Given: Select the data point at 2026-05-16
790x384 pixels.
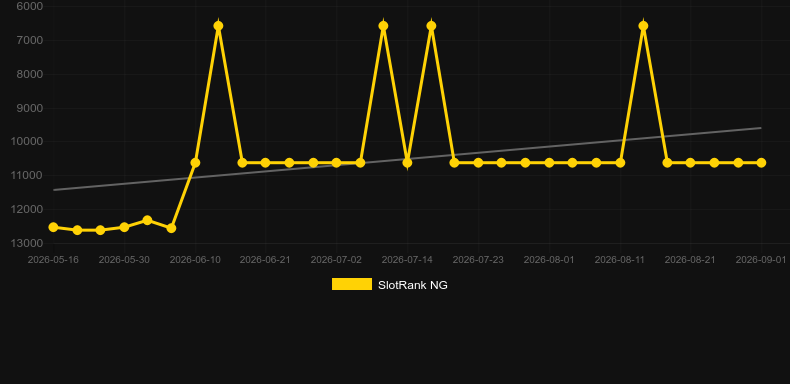Looking at the screenshot, I should [x=53, y=227].
